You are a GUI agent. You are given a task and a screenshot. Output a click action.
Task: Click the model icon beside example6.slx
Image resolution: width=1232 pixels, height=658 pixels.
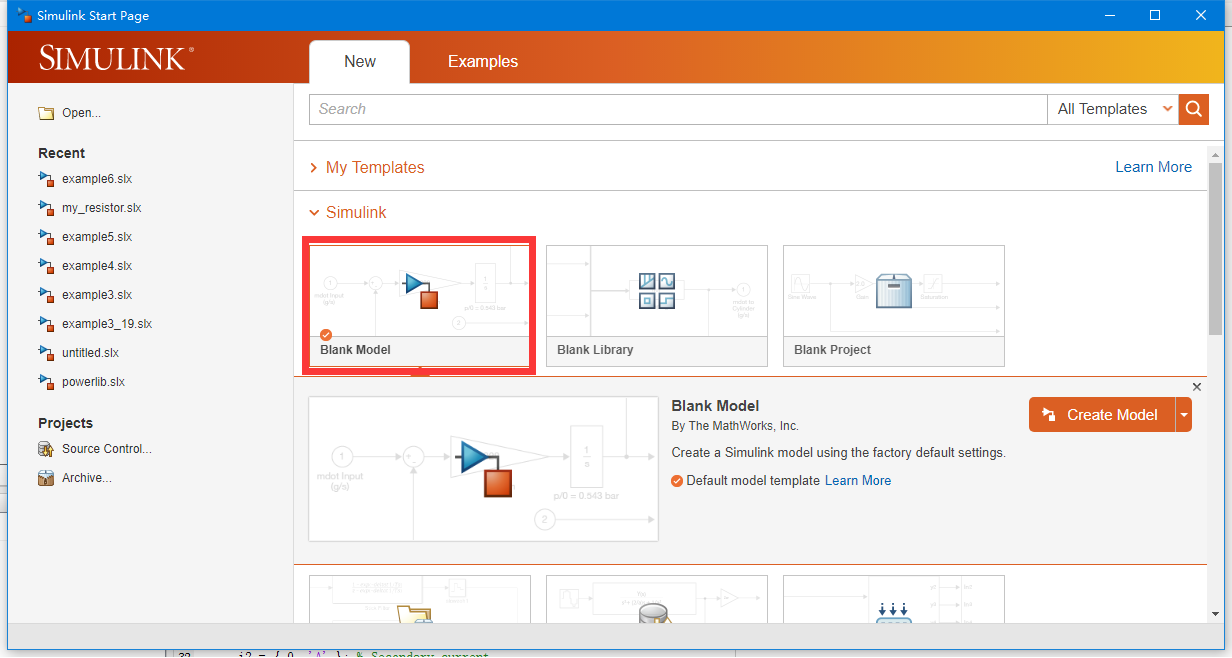(45, 179)
